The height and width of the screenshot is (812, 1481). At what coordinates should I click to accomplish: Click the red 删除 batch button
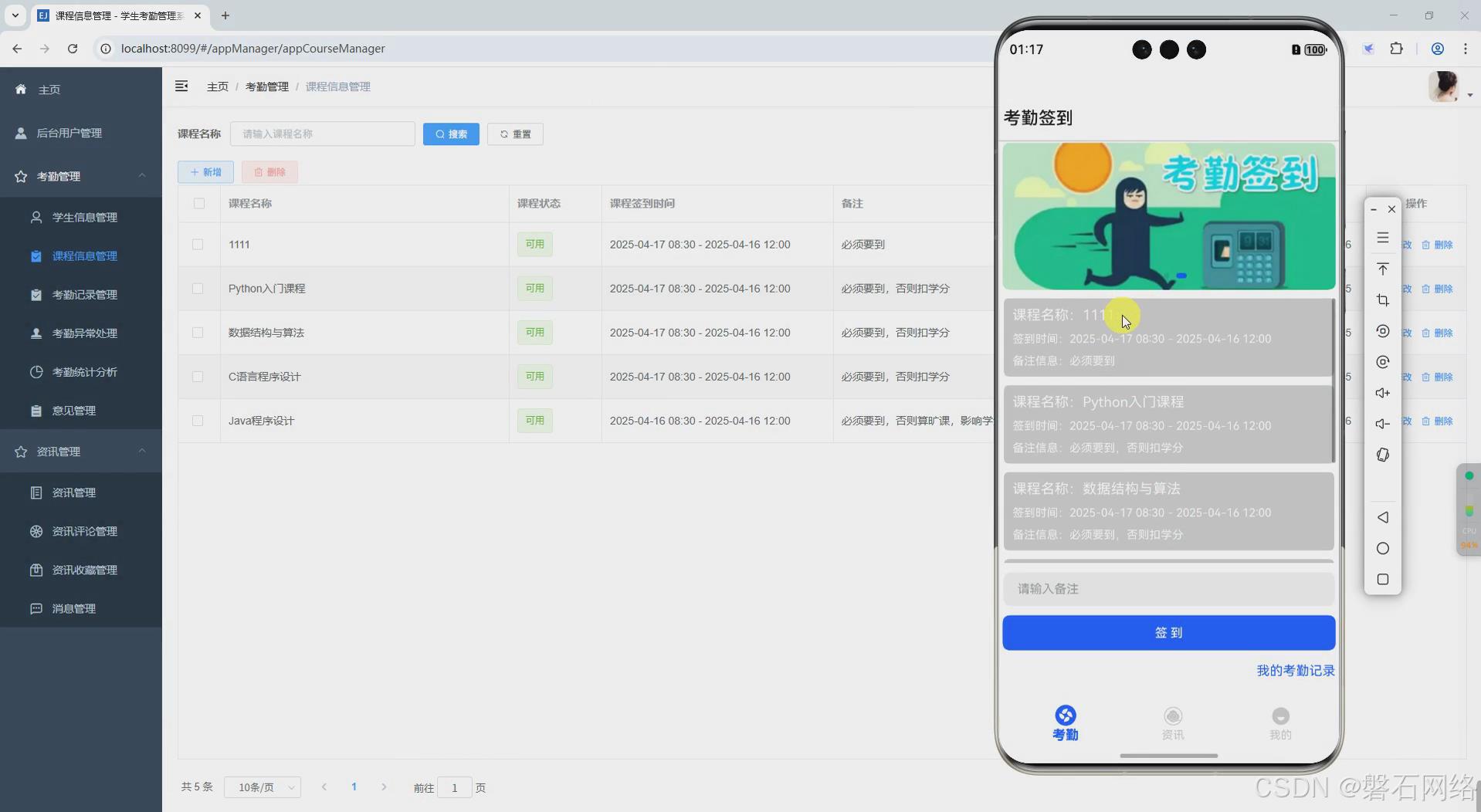(269, 172)
